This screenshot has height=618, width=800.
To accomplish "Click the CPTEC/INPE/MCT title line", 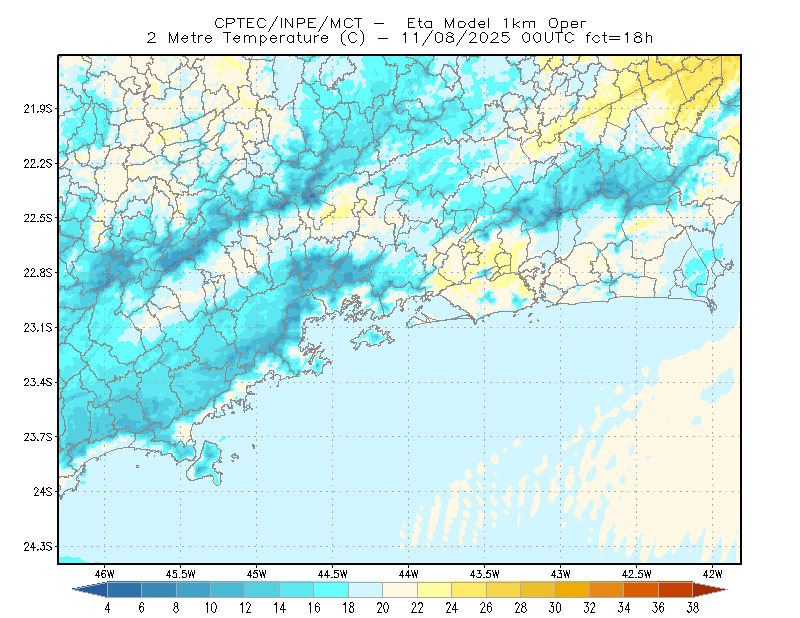I will [400, 23].
